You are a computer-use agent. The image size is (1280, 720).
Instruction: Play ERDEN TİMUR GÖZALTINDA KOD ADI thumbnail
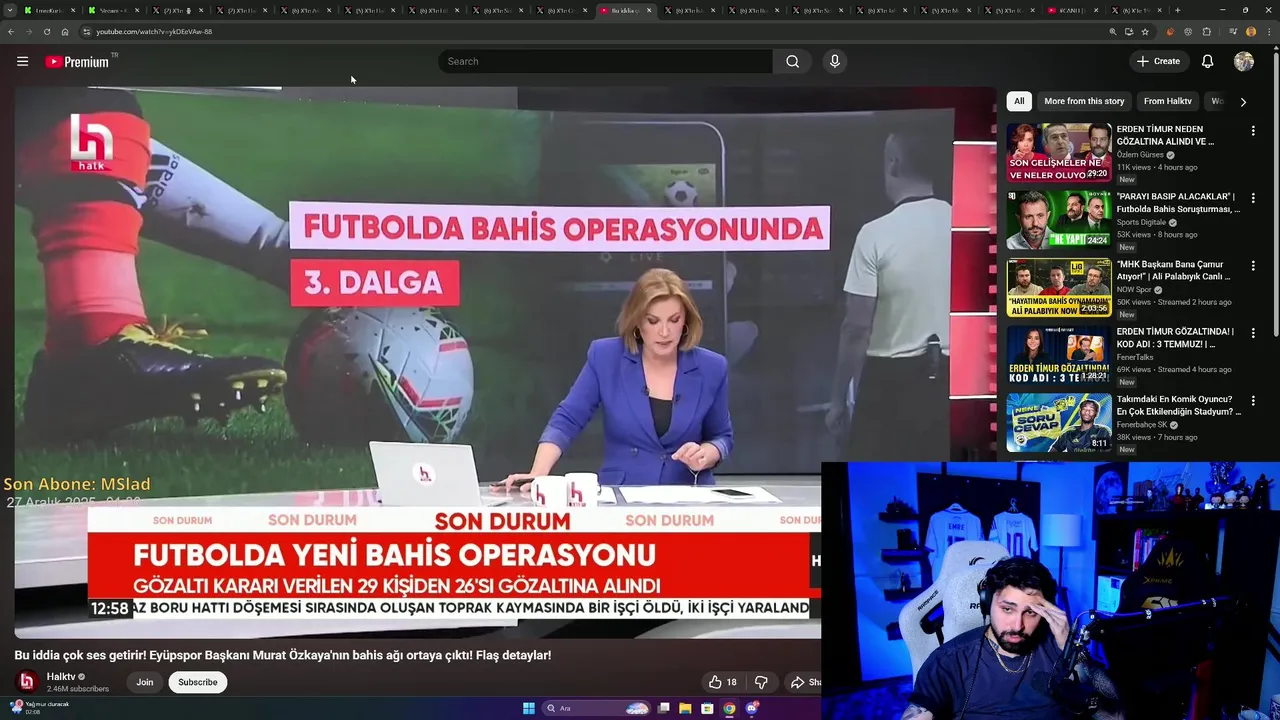click(1059, 355)
